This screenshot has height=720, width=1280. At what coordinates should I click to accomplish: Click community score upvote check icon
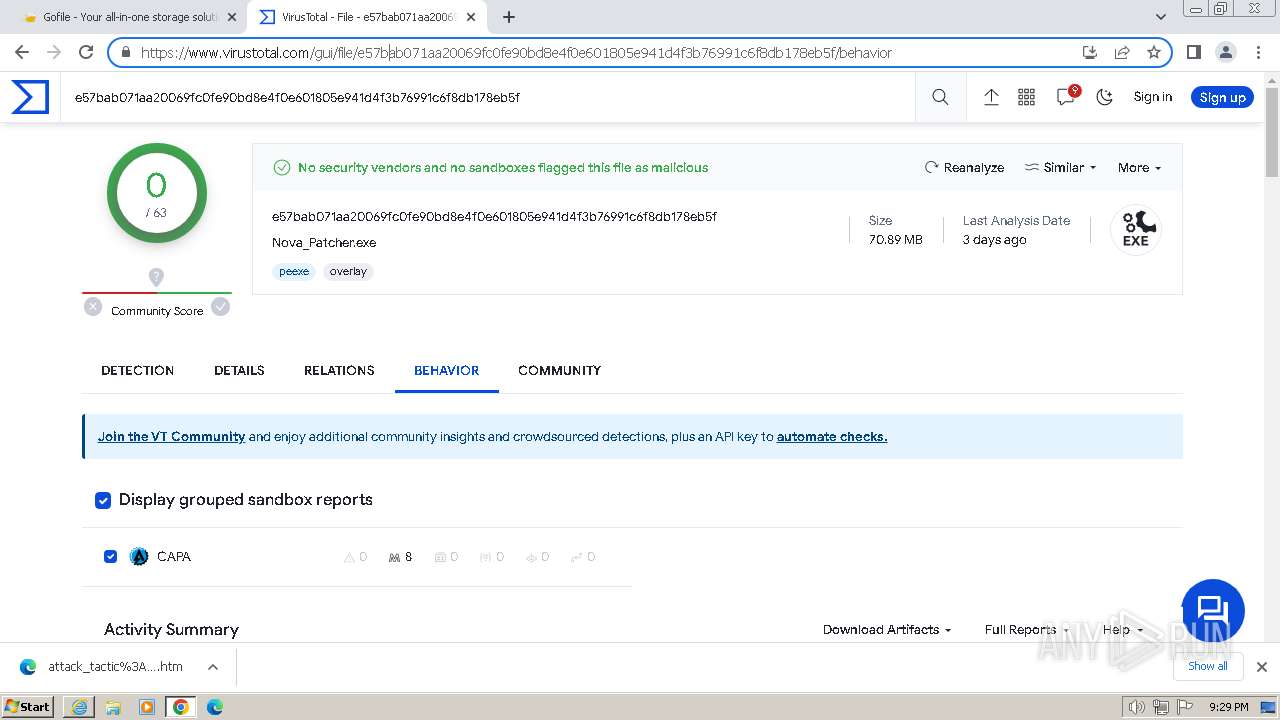pyautogui.click(x=221, y=307)
